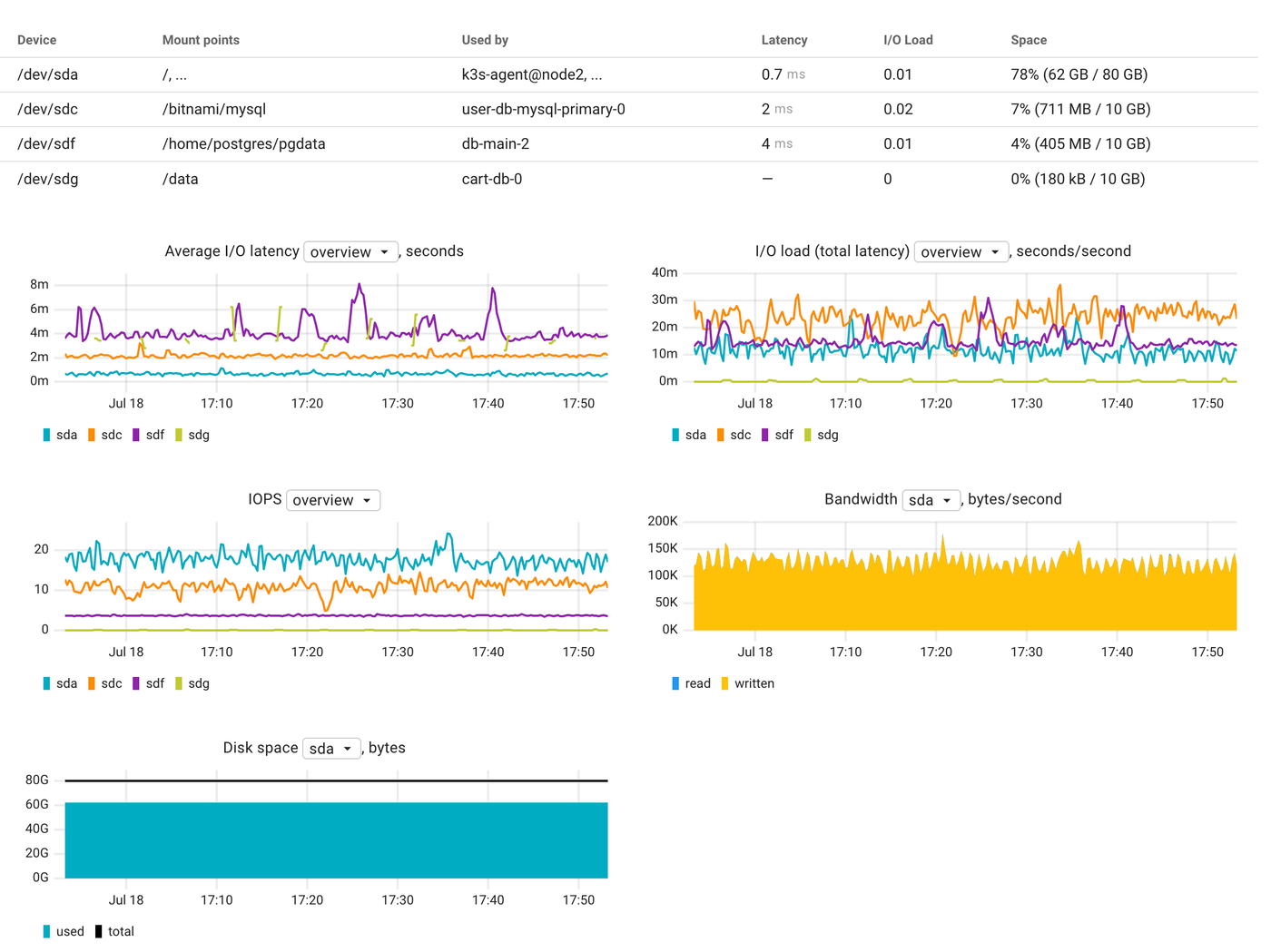The width and height of the screenshot is (1271, 952).
Task: Click the purple sdf color swatch in the latency legend
Action: pyautogui.click(x=135, y=435)
